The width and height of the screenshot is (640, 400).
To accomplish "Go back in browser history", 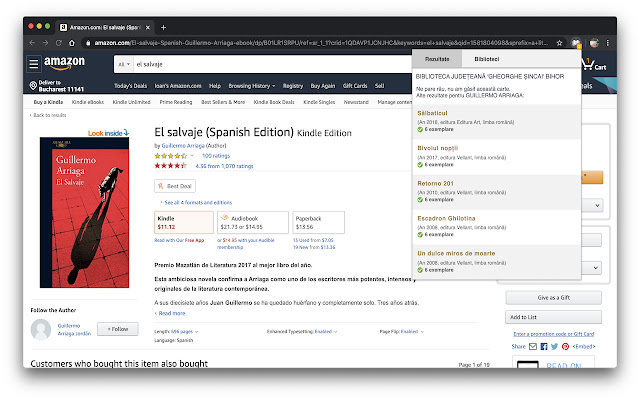I will click(x=32, y=43).
